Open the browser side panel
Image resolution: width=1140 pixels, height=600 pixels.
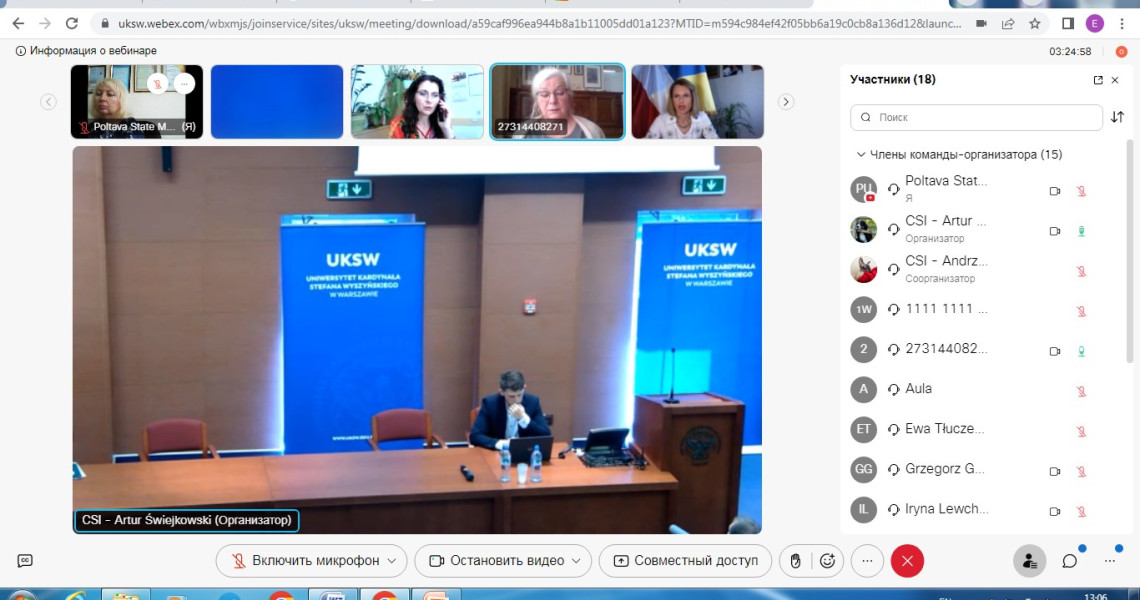(x=1068, y=24)
